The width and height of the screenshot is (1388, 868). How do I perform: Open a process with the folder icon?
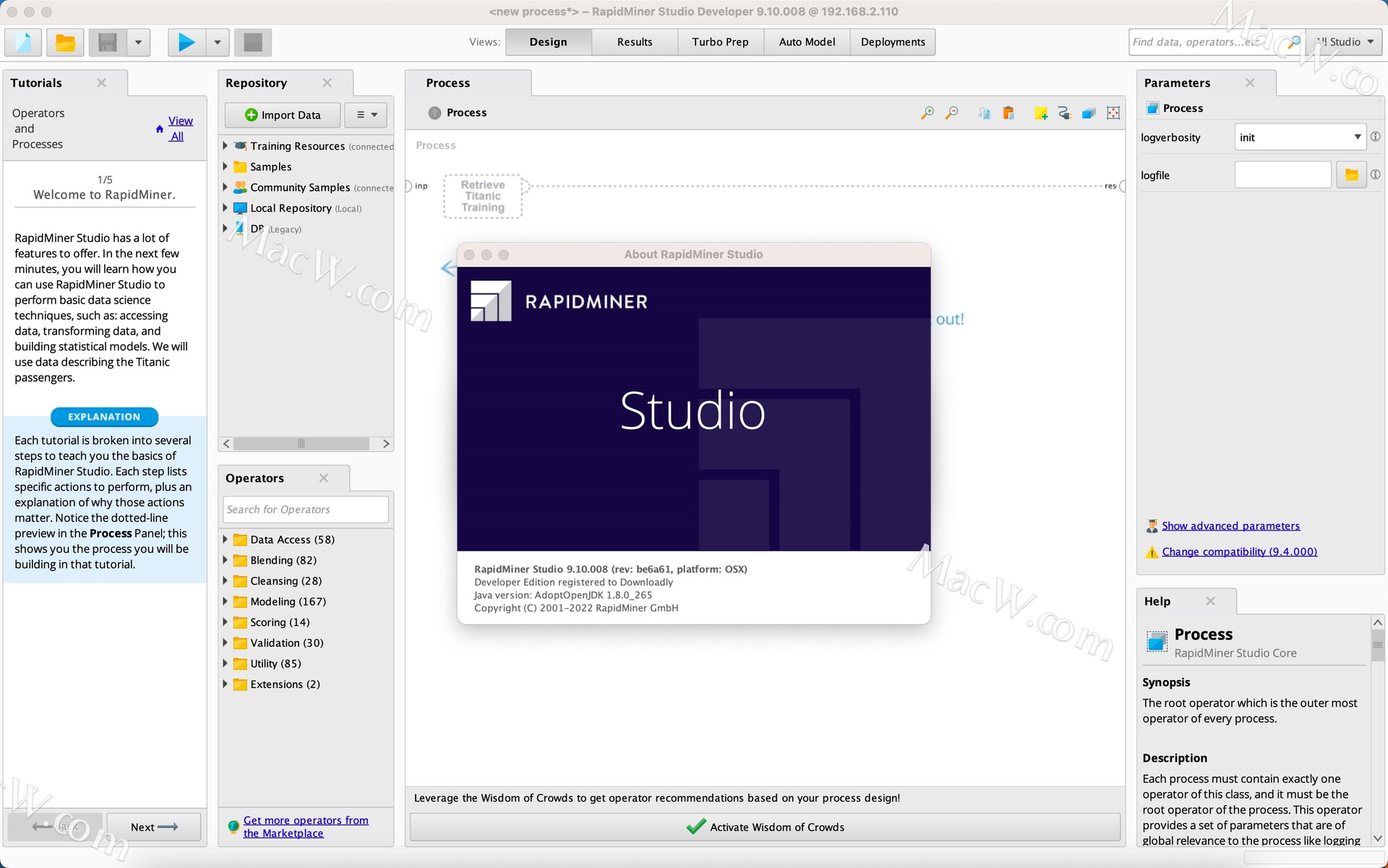coord(65,43)
